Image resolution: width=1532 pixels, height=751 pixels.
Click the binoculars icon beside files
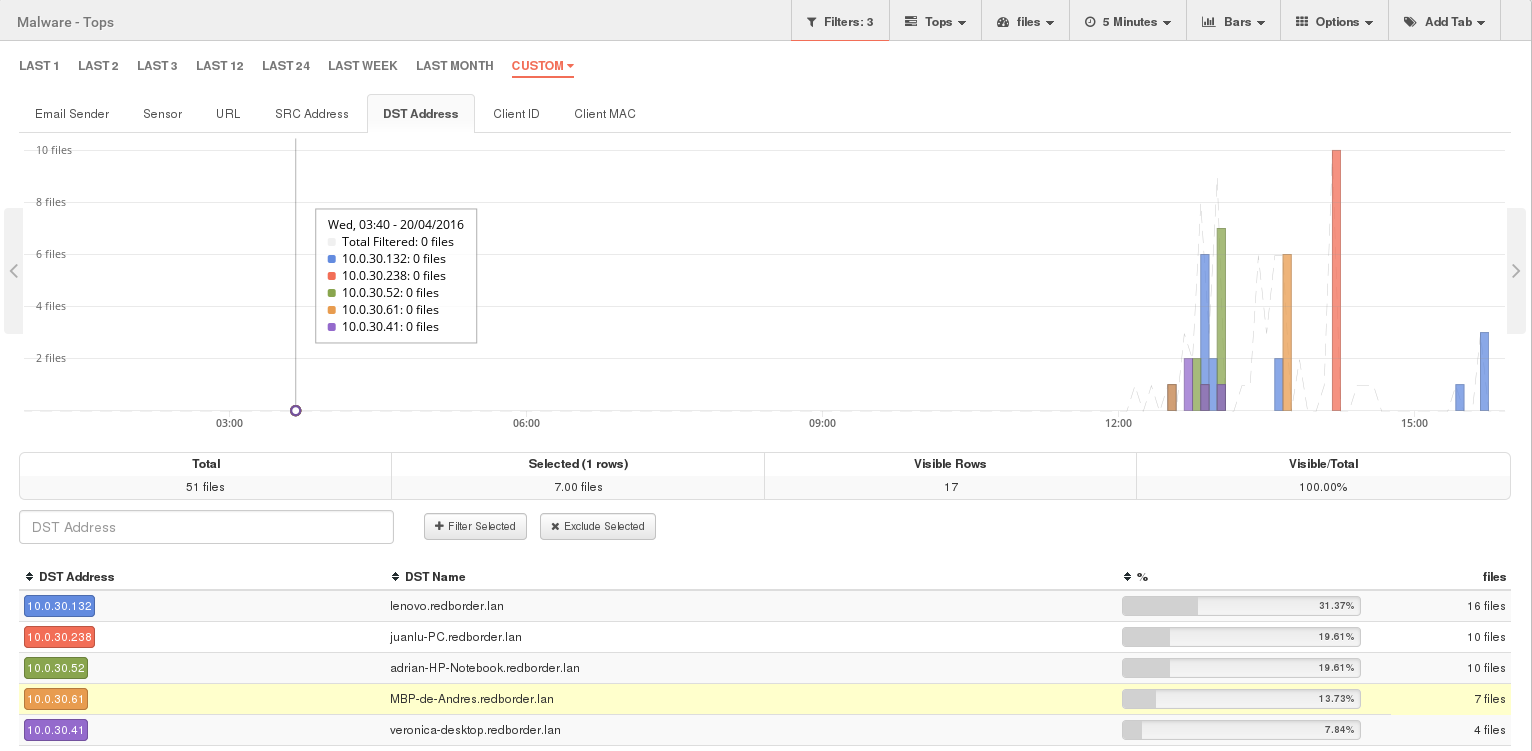pyautogui.click(x=1003, y=22)
